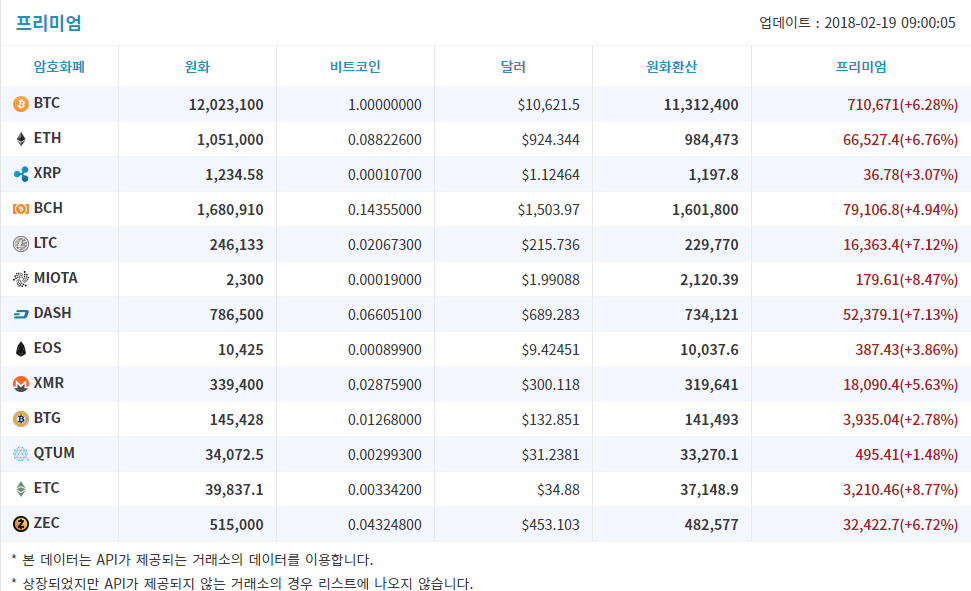This screenshot has width=971, height=591.
Task: Click the 비트코인 column header
Action: click(355, 66)
